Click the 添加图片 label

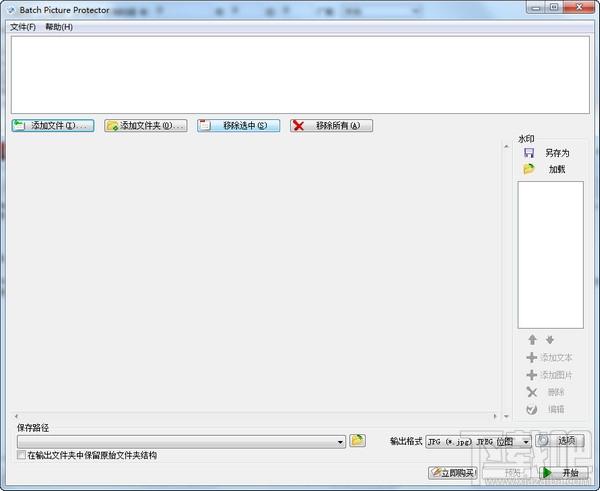tap(556, 375)
